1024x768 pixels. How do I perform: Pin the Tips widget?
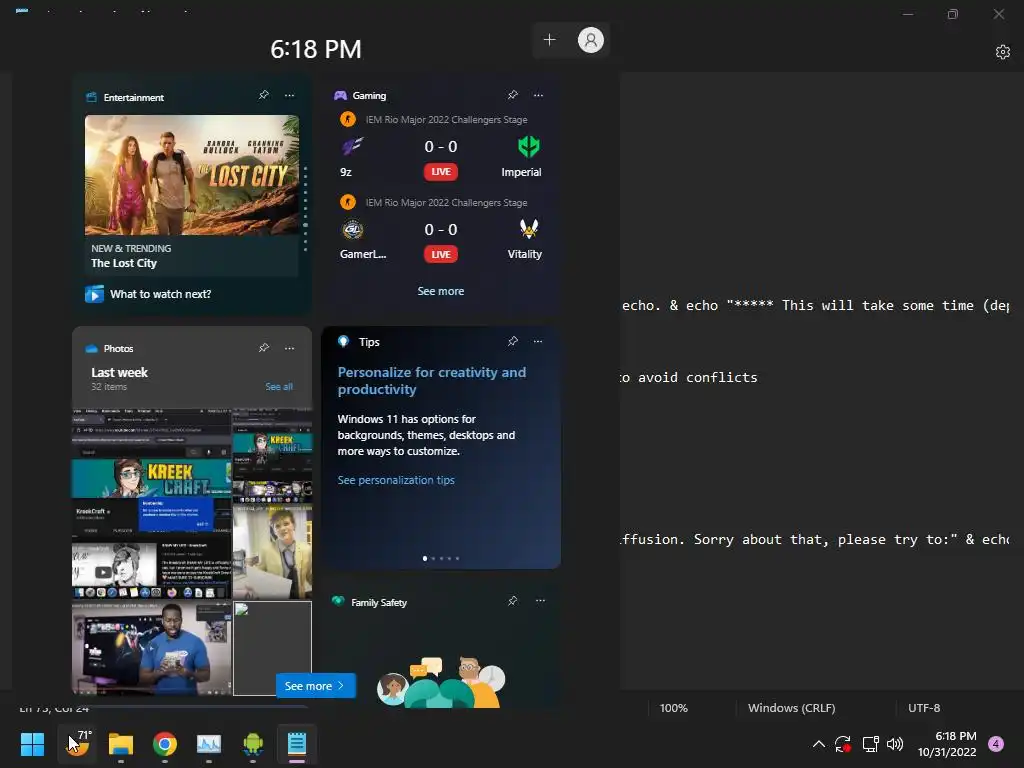coord(513,341)
